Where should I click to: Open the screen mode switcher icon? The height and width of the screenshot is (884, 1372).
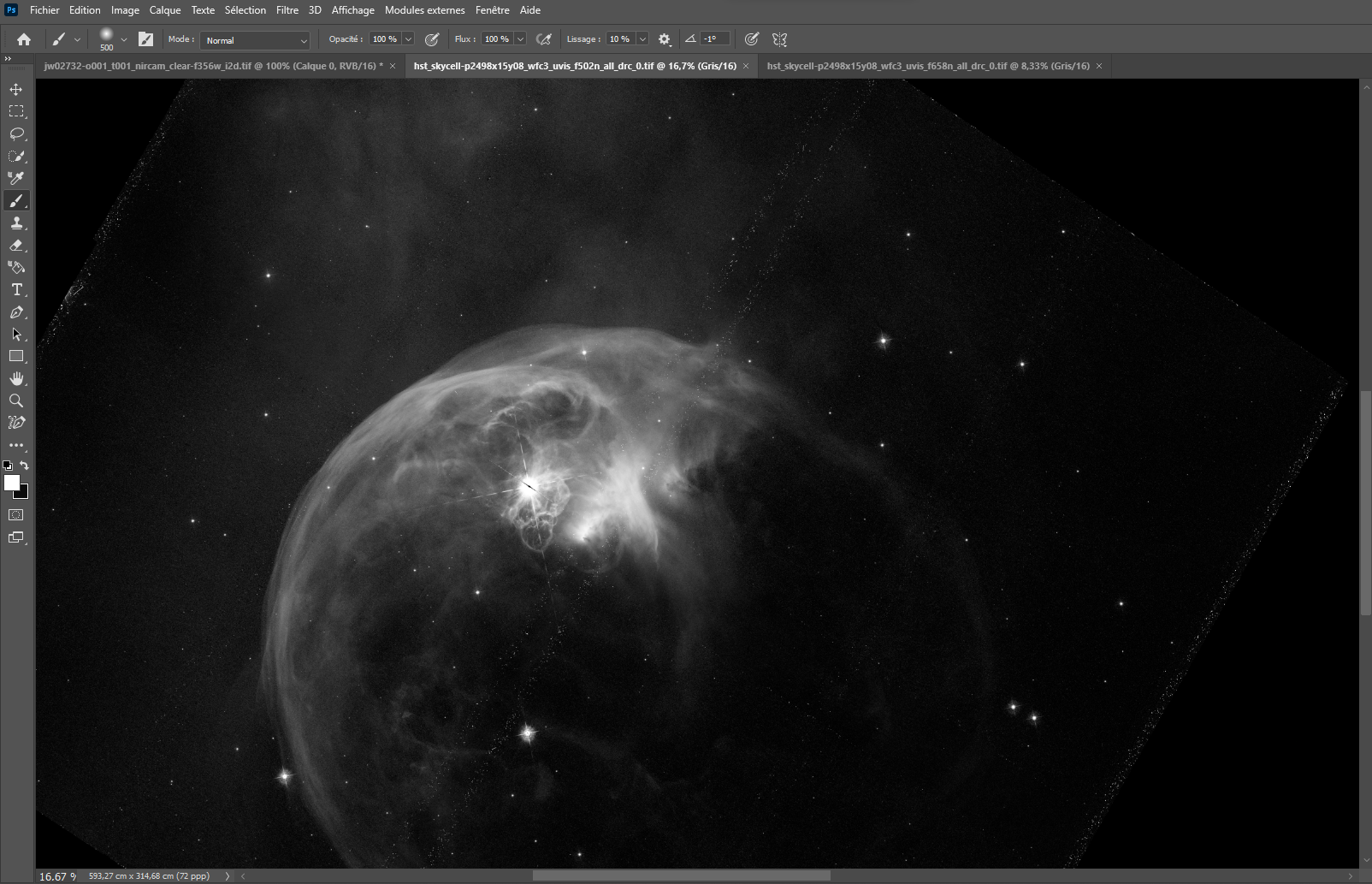16,537
